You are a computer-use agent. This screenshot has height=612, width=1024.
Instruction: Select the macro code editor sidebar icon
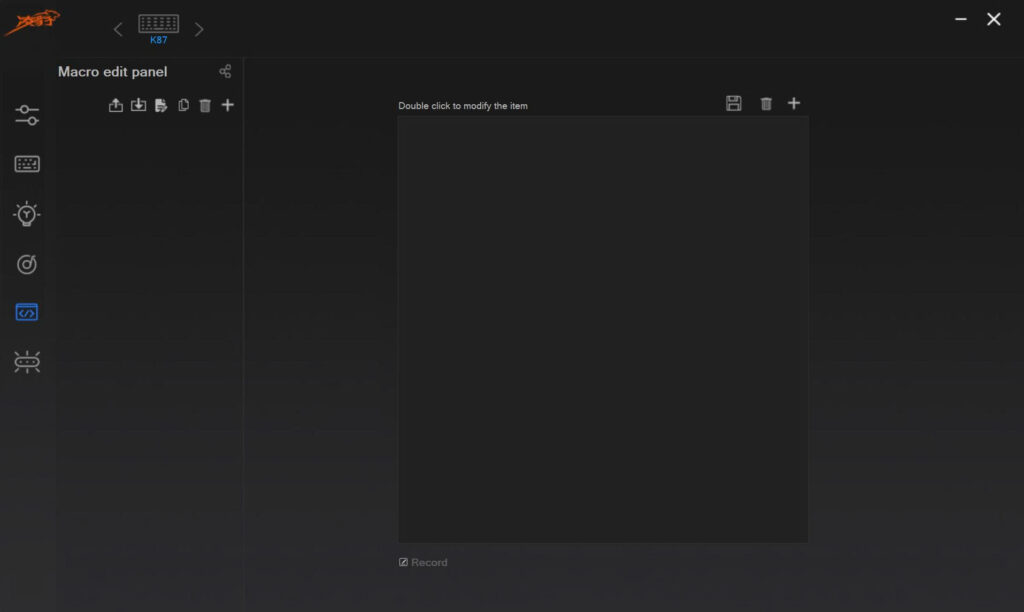pos(27,312)
